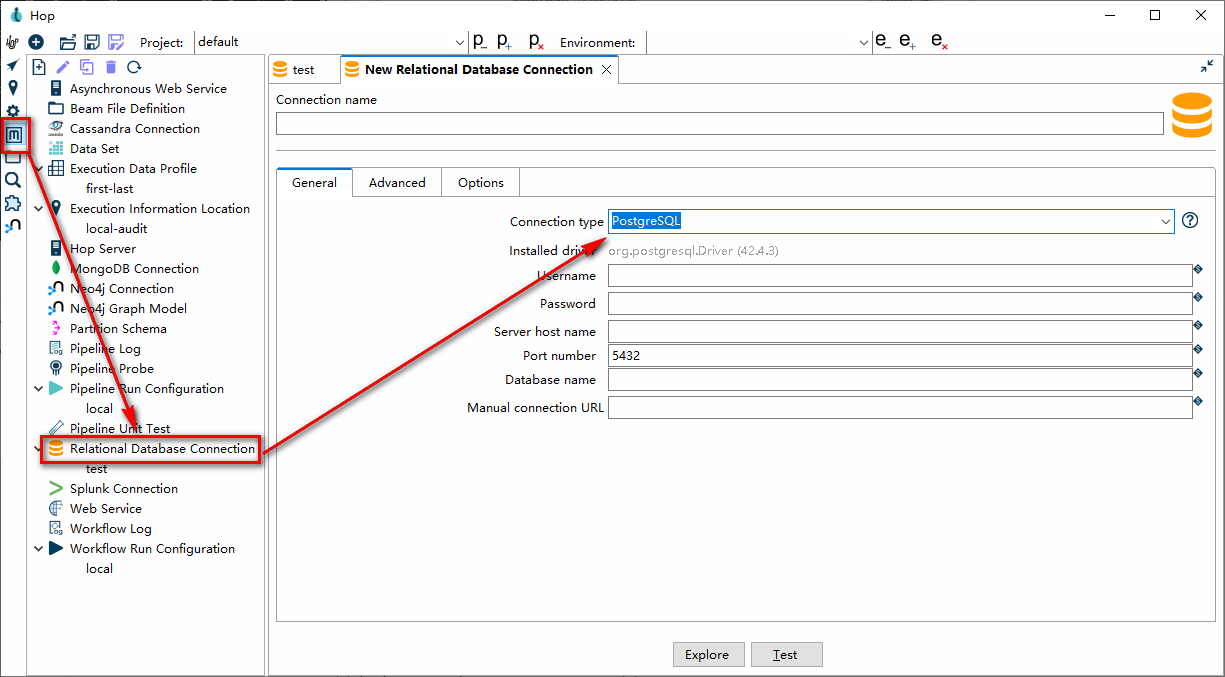Open the Configuration perspective gear icon
1225x677 pixels.
(13, 110)
